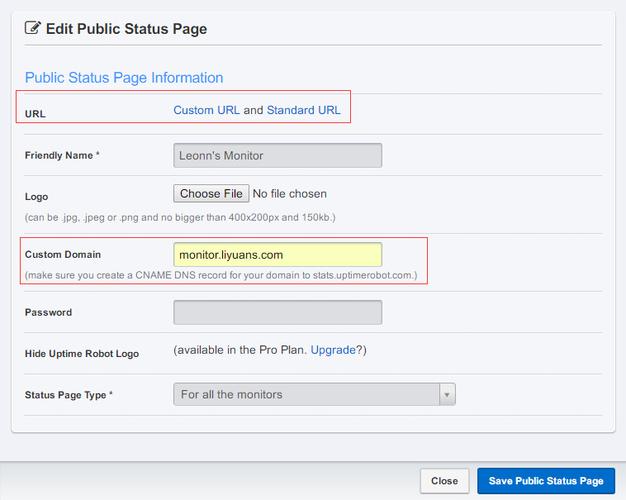Click the logo file size hint text
The height and width of the screenshot is (500, 626).
tap(180, 218)
